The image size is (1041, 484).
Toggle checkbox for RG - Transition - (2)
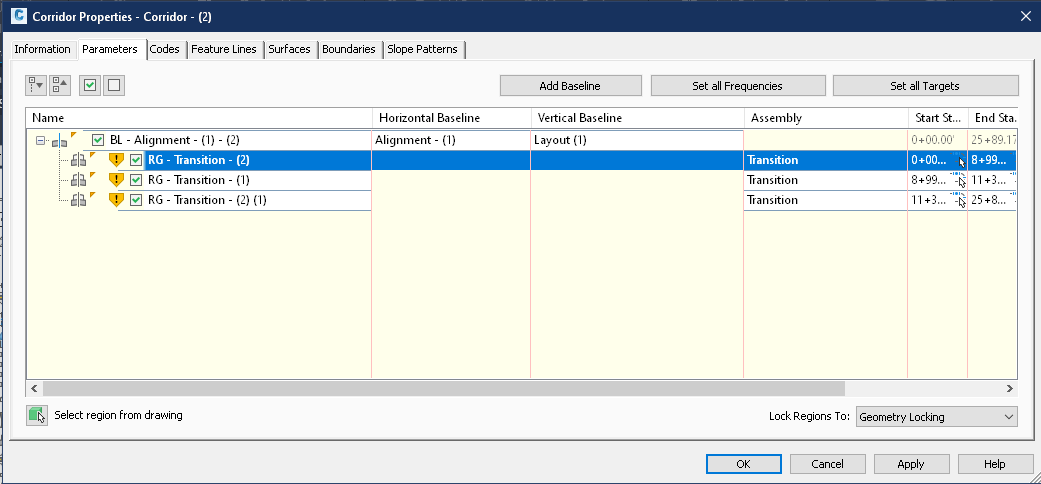[x=136, y=160]
